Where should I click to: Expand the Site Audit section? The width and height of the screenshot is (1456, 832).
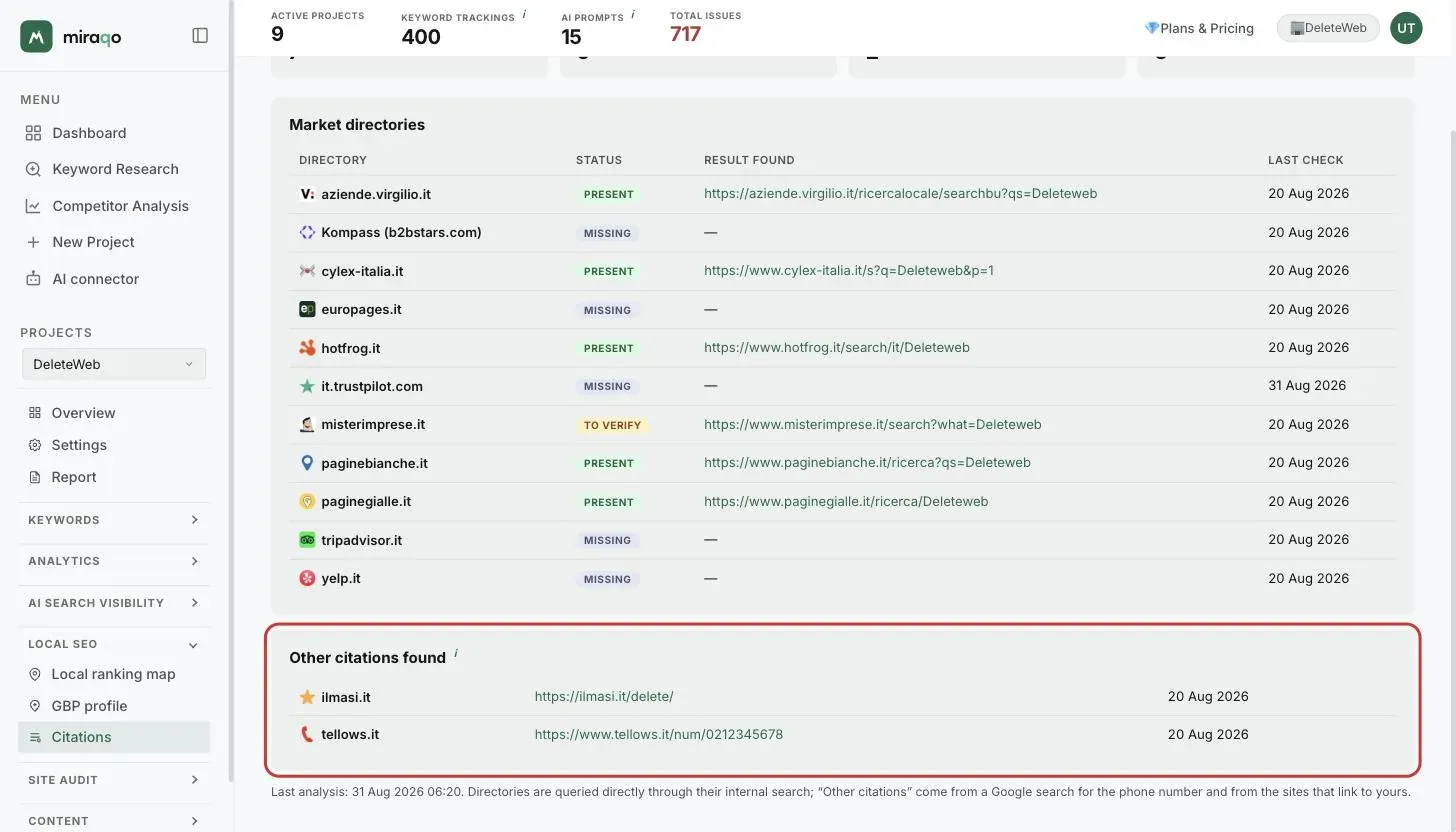pyautogui.click(x=114, y=780)
